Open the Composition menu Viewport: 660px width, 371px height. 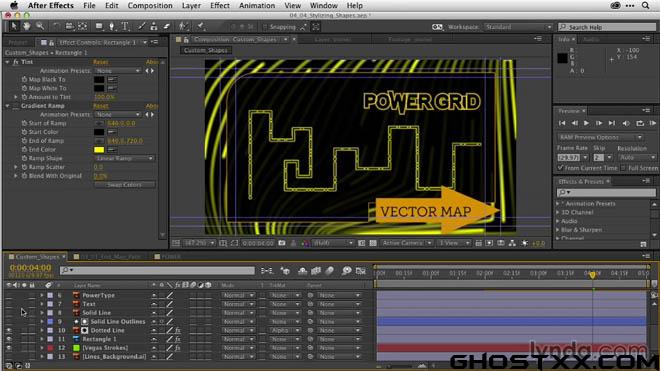pos(150,5)
